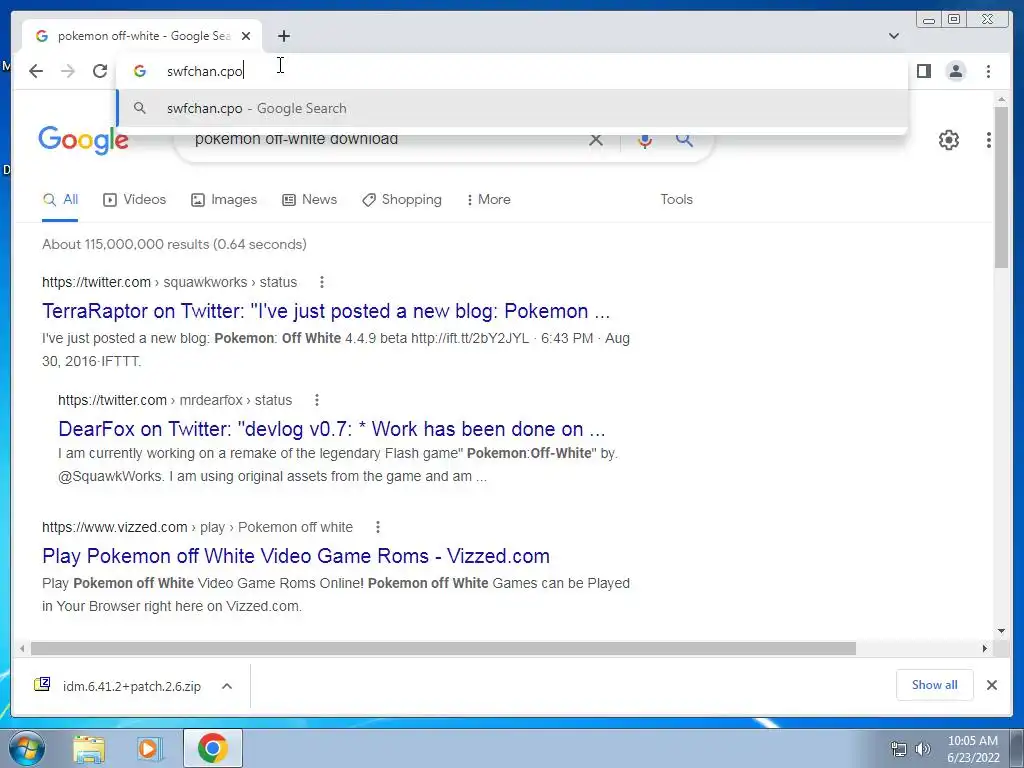Click the vizzed.com play breadcrumb URL

[x=197, y=527]
